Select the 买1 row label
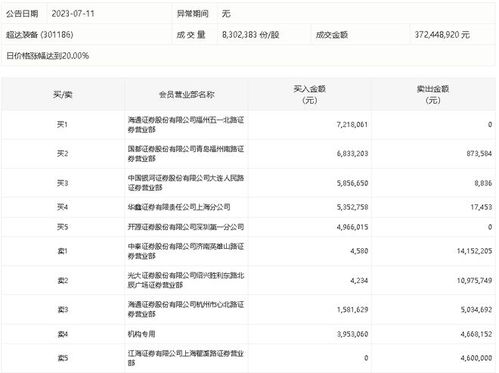Screen dimensions: 499x373 click(62, 124)
